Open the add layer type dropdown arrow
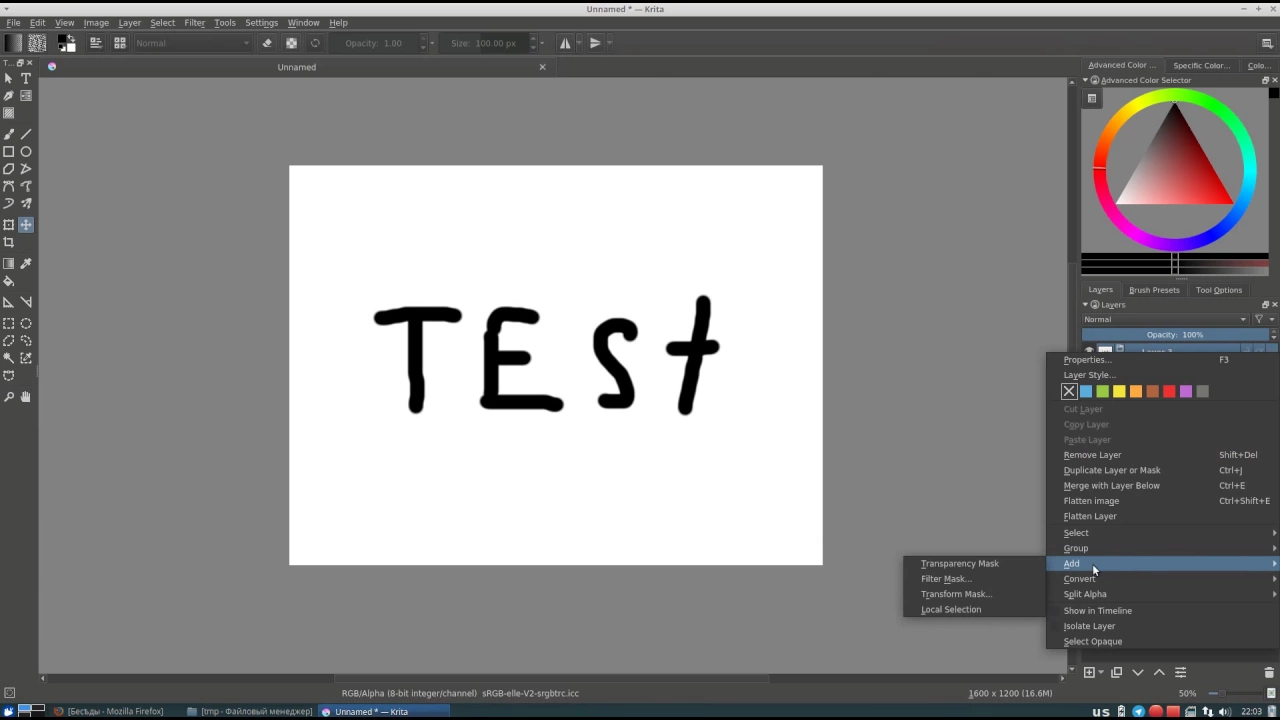This screenshot has height=720, width=1280. pos(1101,673)
